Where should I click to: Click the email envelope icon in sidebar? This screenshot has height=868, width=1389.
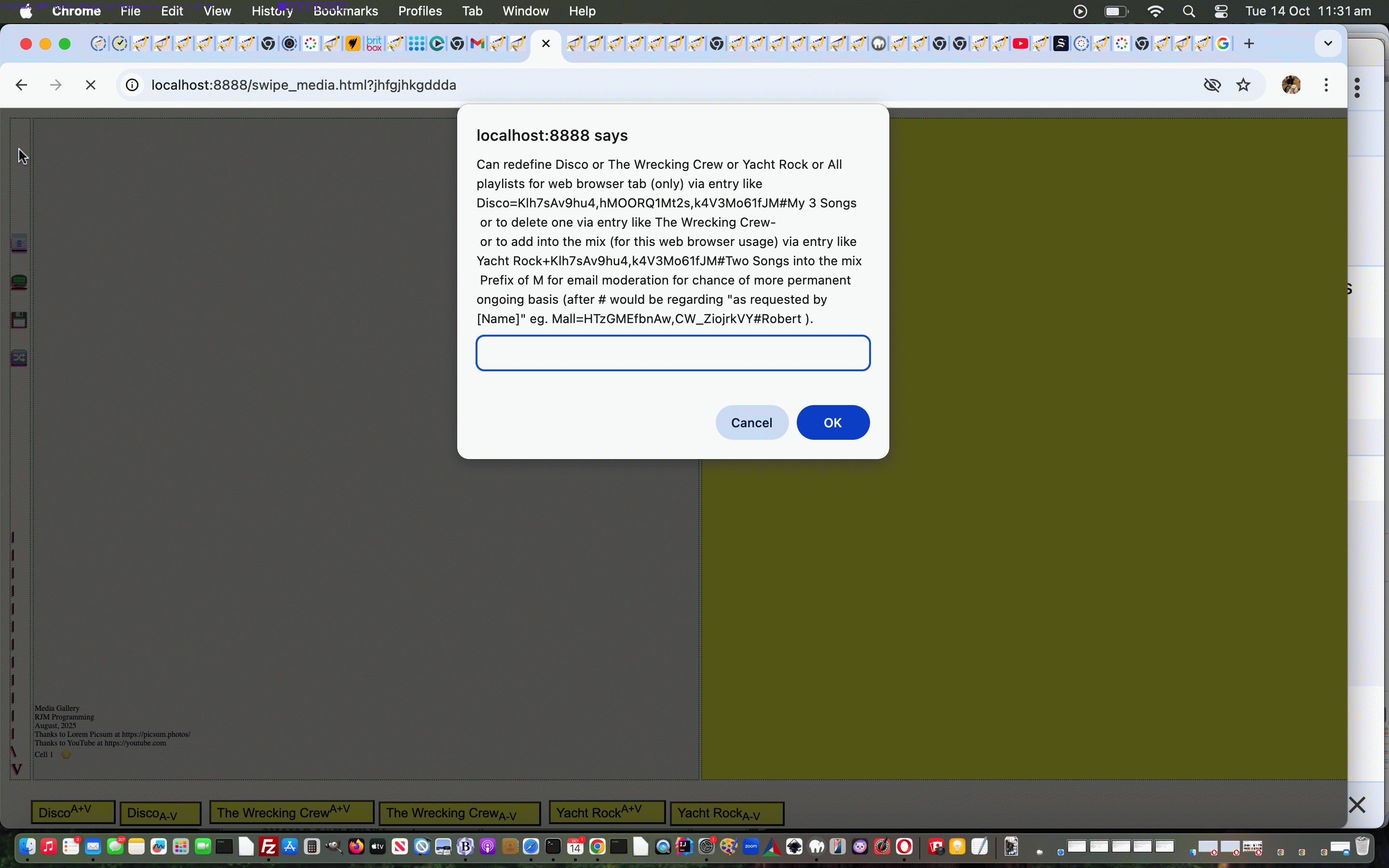19,244
